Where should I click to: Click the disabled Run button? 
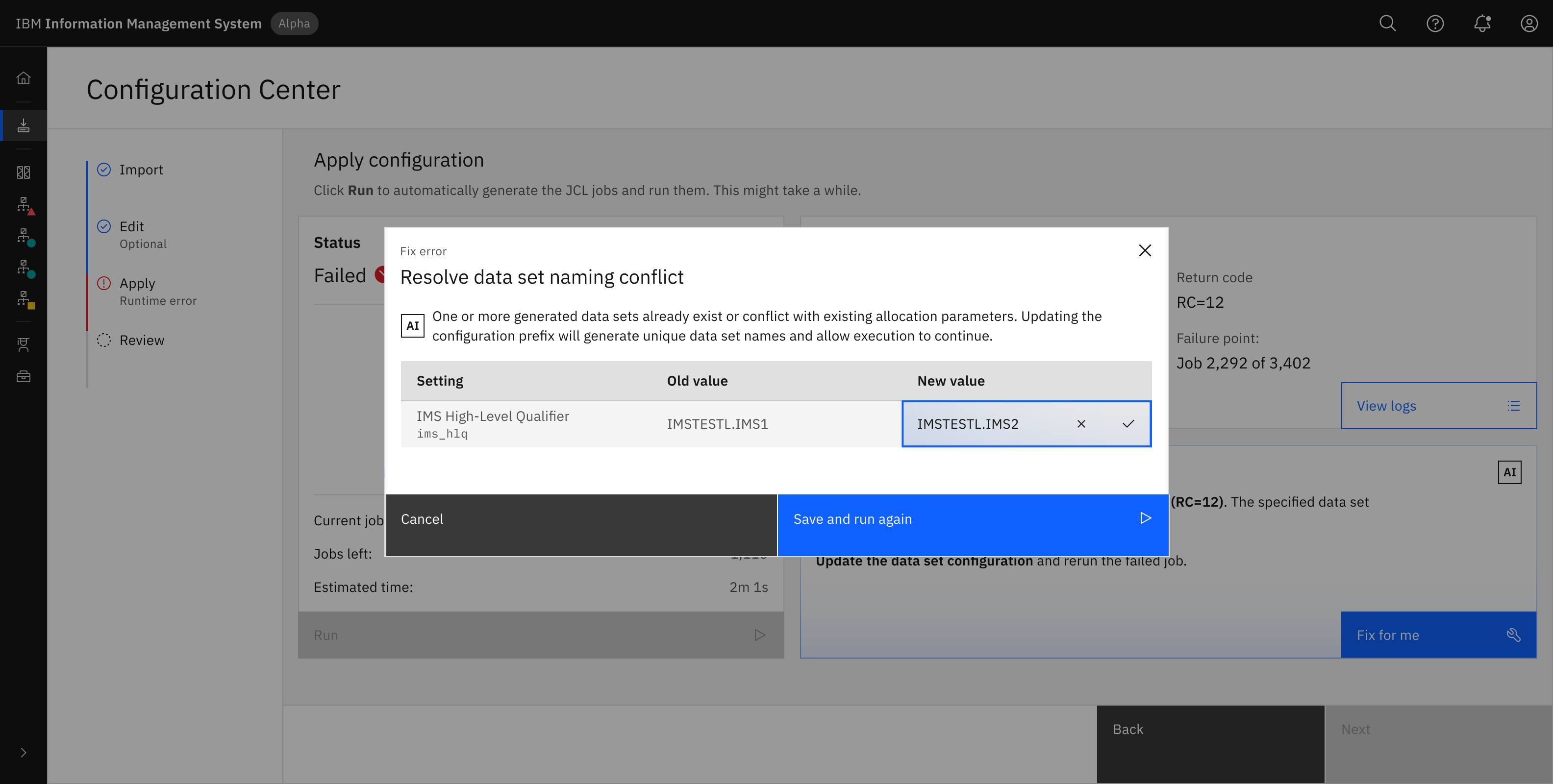(x=541, y=635)
